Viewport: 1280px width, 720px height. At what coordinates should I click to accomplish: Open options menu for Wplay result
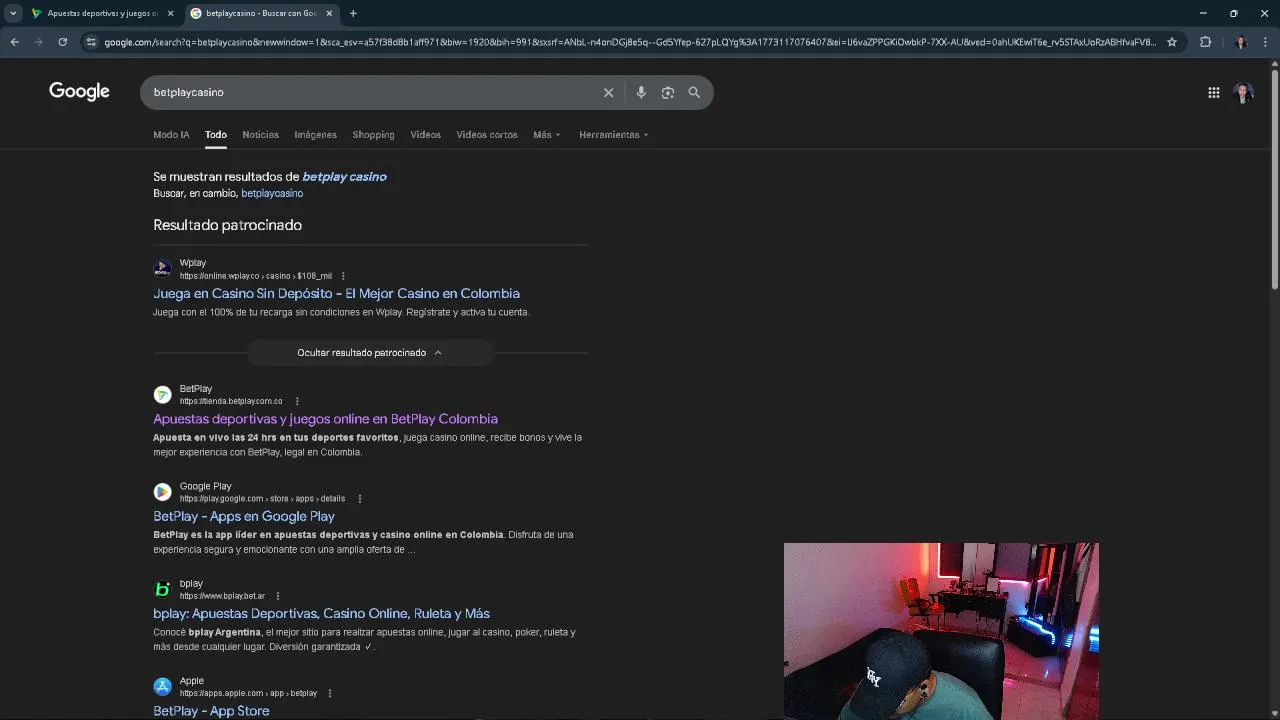(x=343, y=276)
